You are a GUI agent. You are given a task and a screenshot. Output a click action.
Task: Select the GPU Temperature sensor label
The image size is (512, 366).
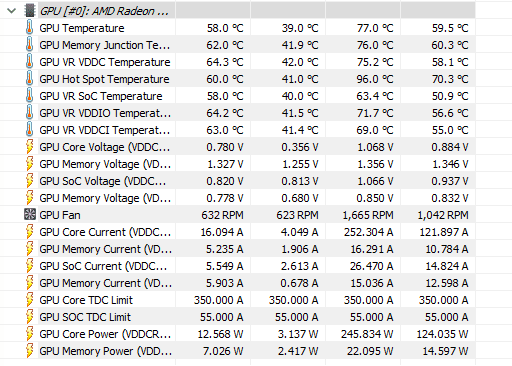(x=82, y=28)
